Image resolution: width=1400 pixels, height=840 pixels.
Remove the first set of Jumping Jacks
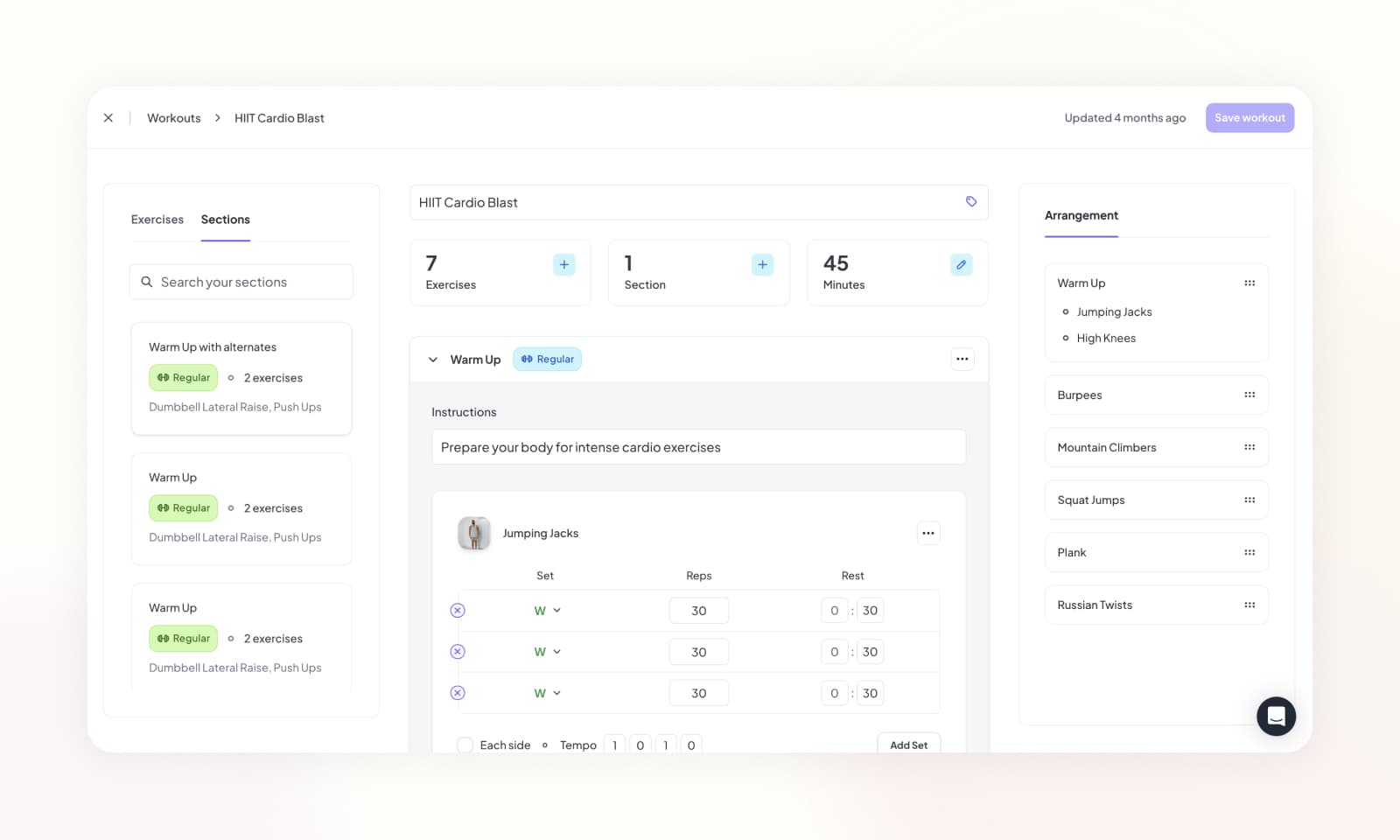pos(457,610)
